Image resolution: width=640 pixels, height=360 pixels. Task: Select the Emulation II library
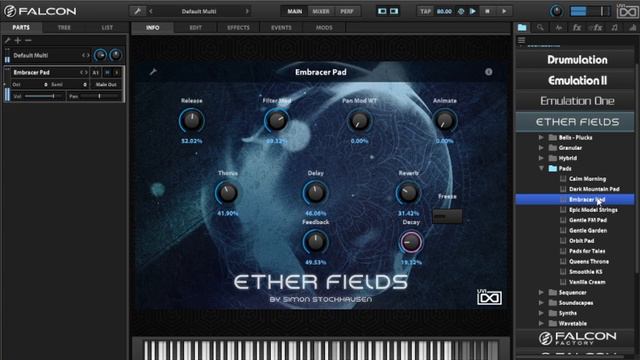576,80
